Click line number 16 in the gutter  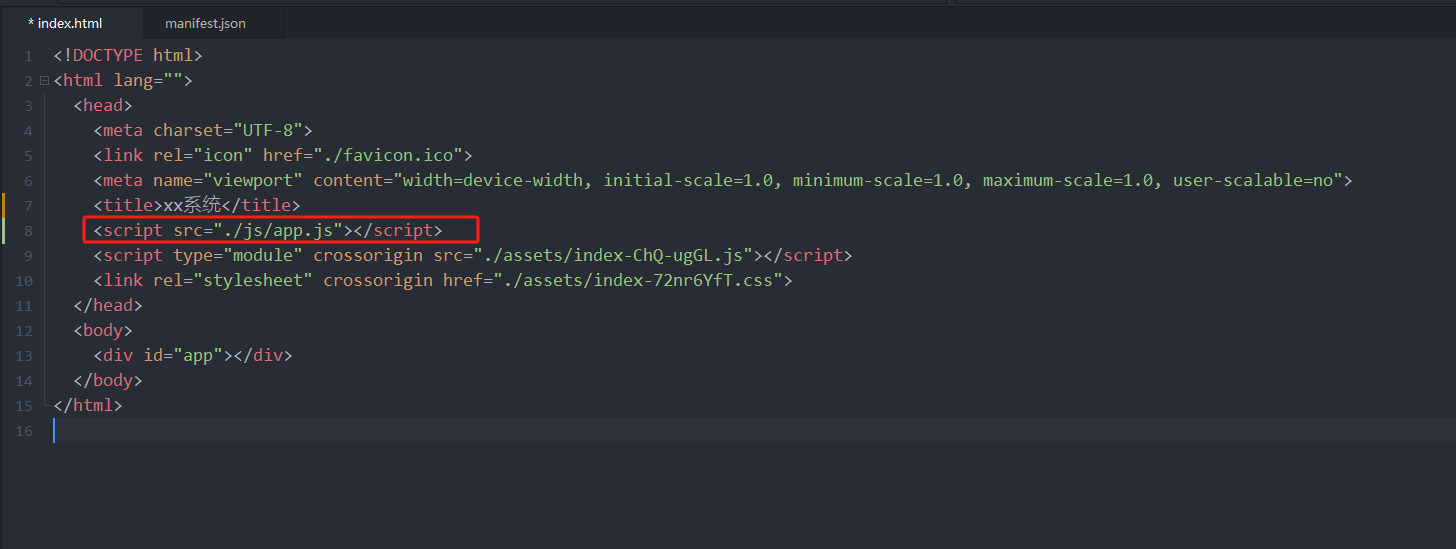[25, 431]
